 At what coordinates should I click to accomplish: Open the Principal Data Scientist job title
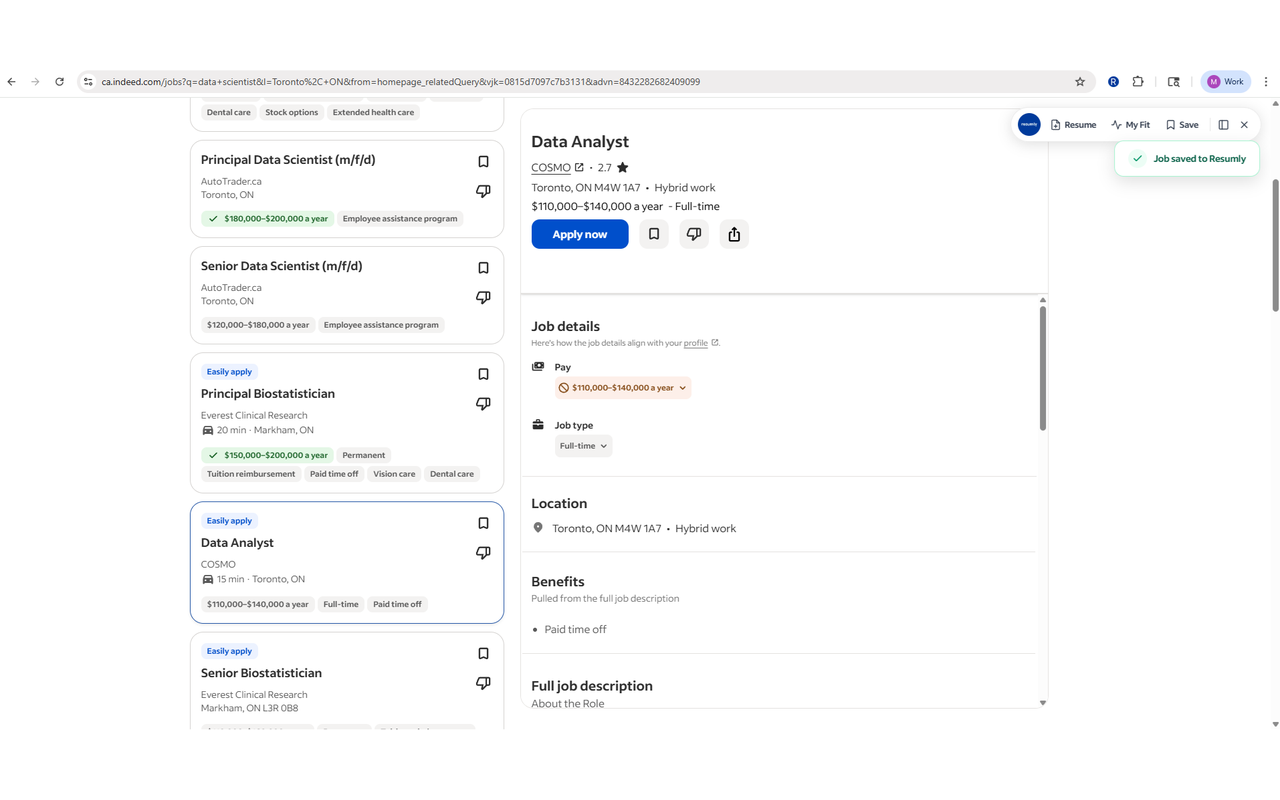(x=288, y=160)
